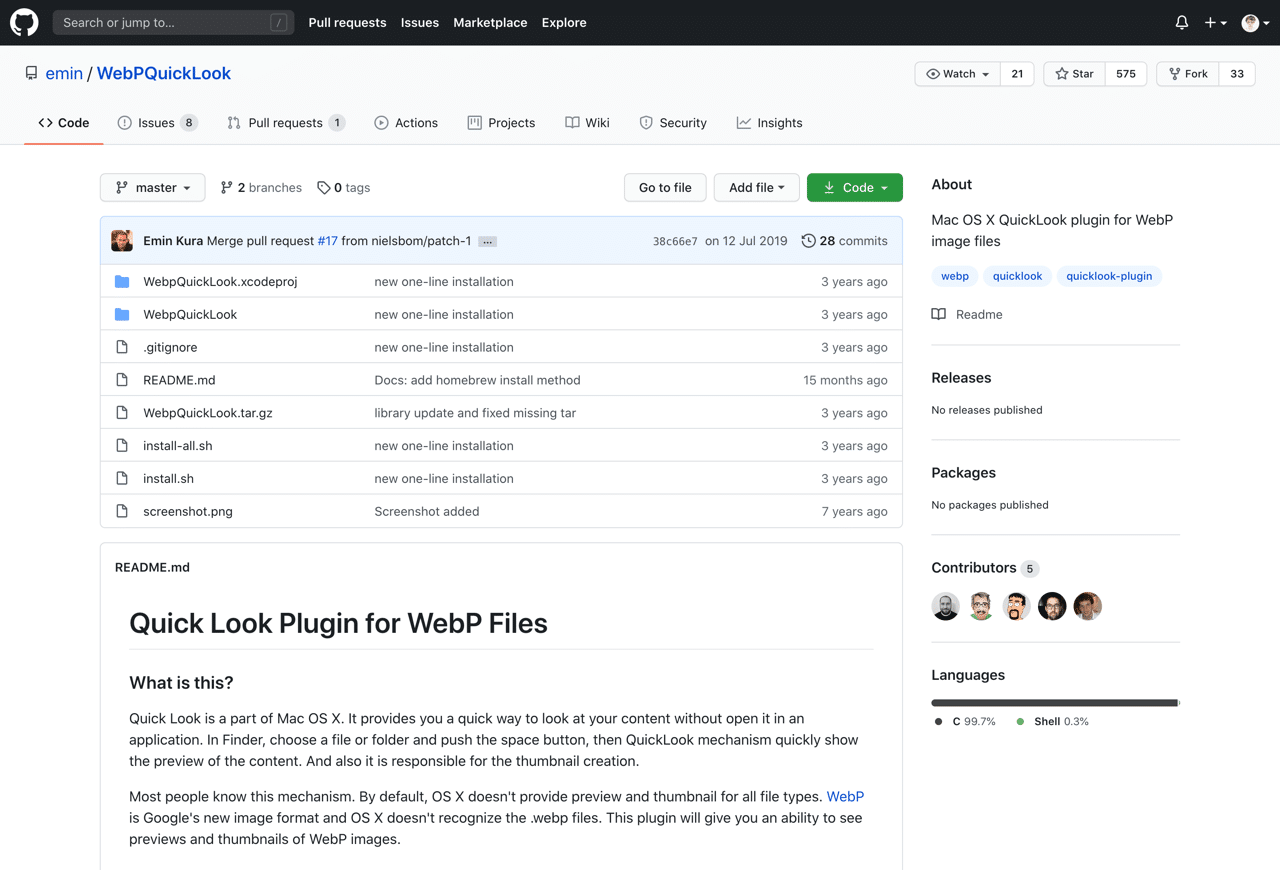This screenshot has height=870, width=1280.
Task: Switch to the repository Pull requests tab
Action: tap(286, 123)
